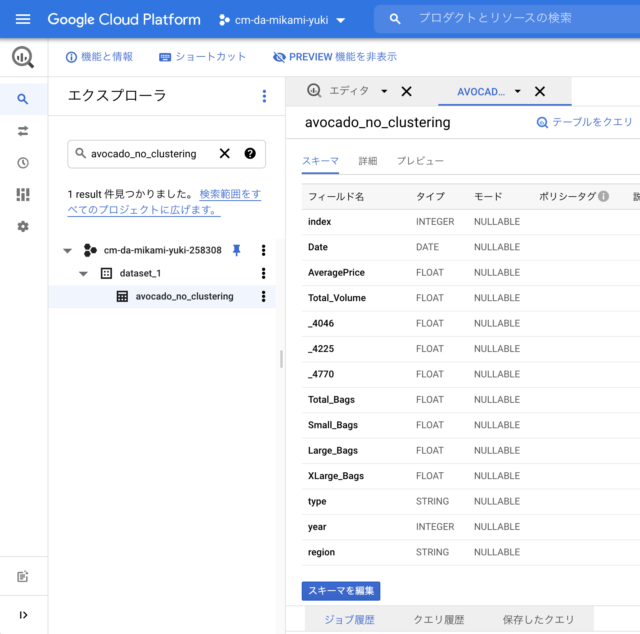Click the index field name
The width and height of the screenshot is (640, 634).
[319, 222]
